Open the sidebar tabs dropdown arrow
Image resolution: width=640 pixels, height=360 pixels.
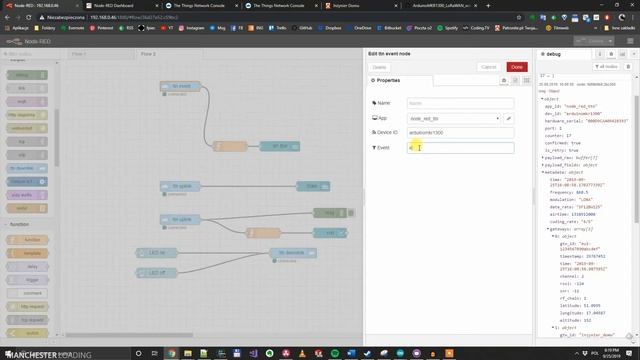tap(634, 54)
